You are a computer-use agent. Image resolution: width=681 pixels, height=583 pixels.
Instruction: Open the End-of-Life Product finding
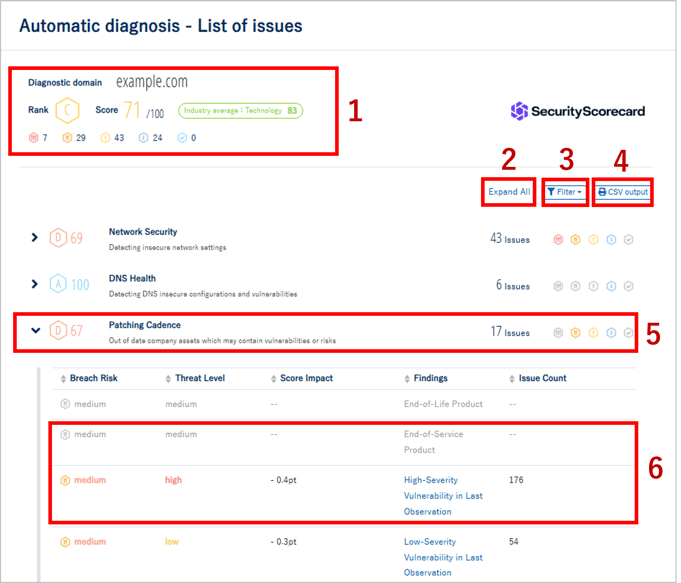click(x=443, y=404)
